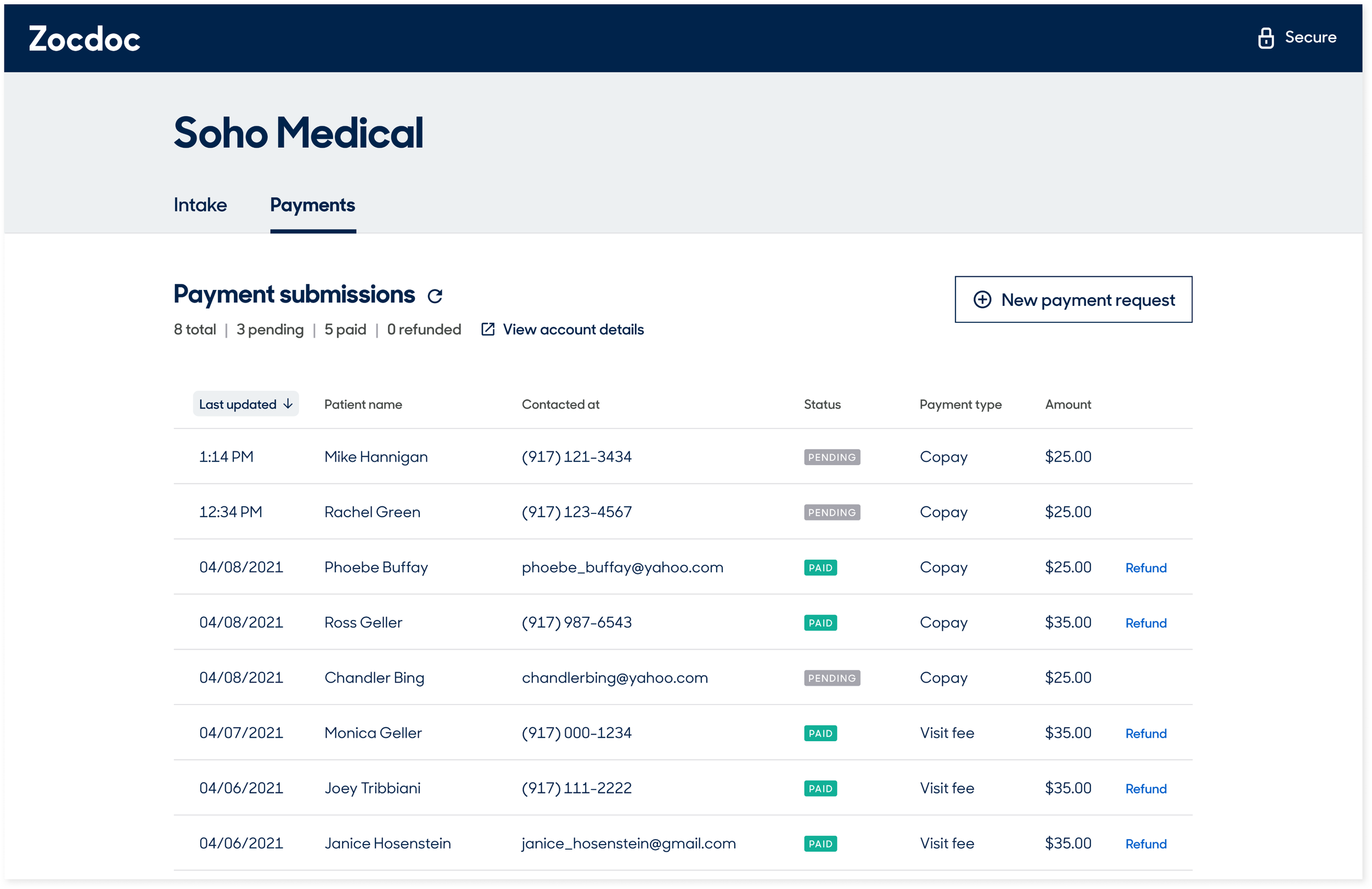The image size is (1372, 889).
Task: Select the Payments tab
Action: point(312,205)
